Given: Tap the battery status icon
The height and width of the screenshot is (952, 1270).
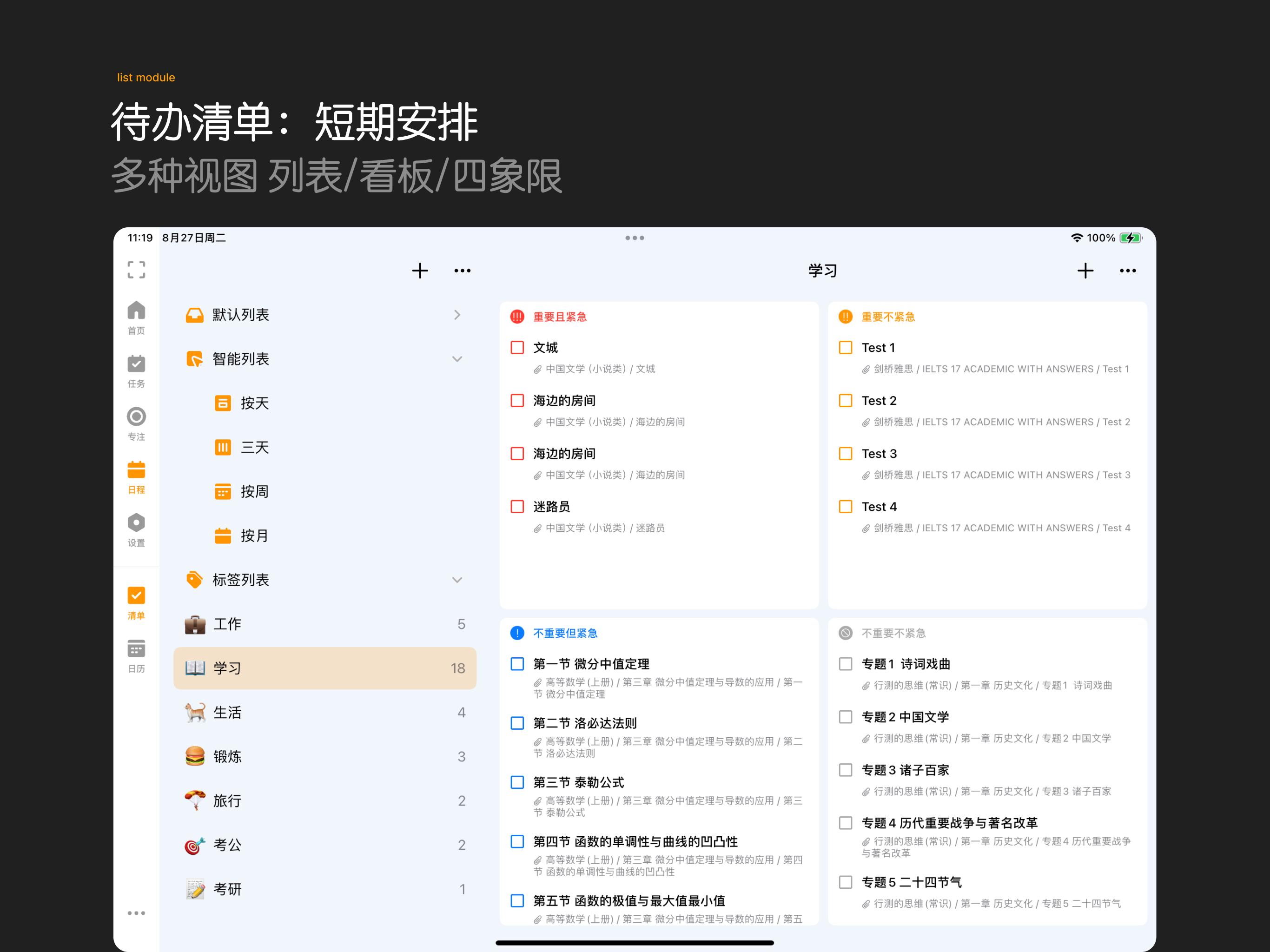Looking at the screenshot, I should point(1131,238).
